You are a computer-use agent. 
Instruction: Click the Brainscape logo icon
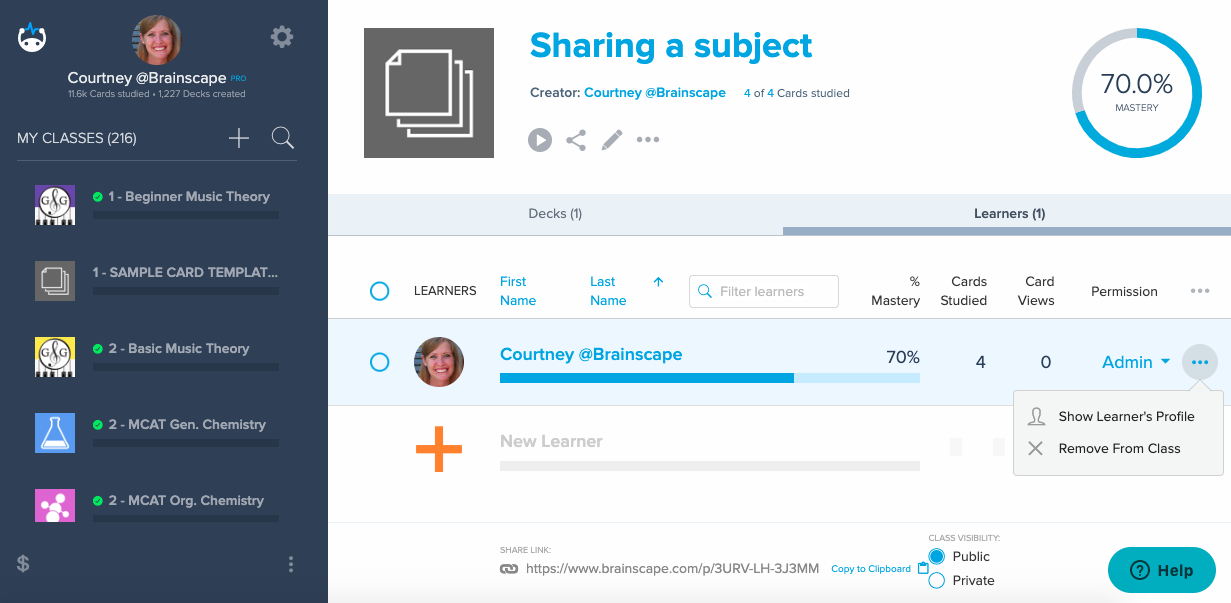[x=32, y=37]
